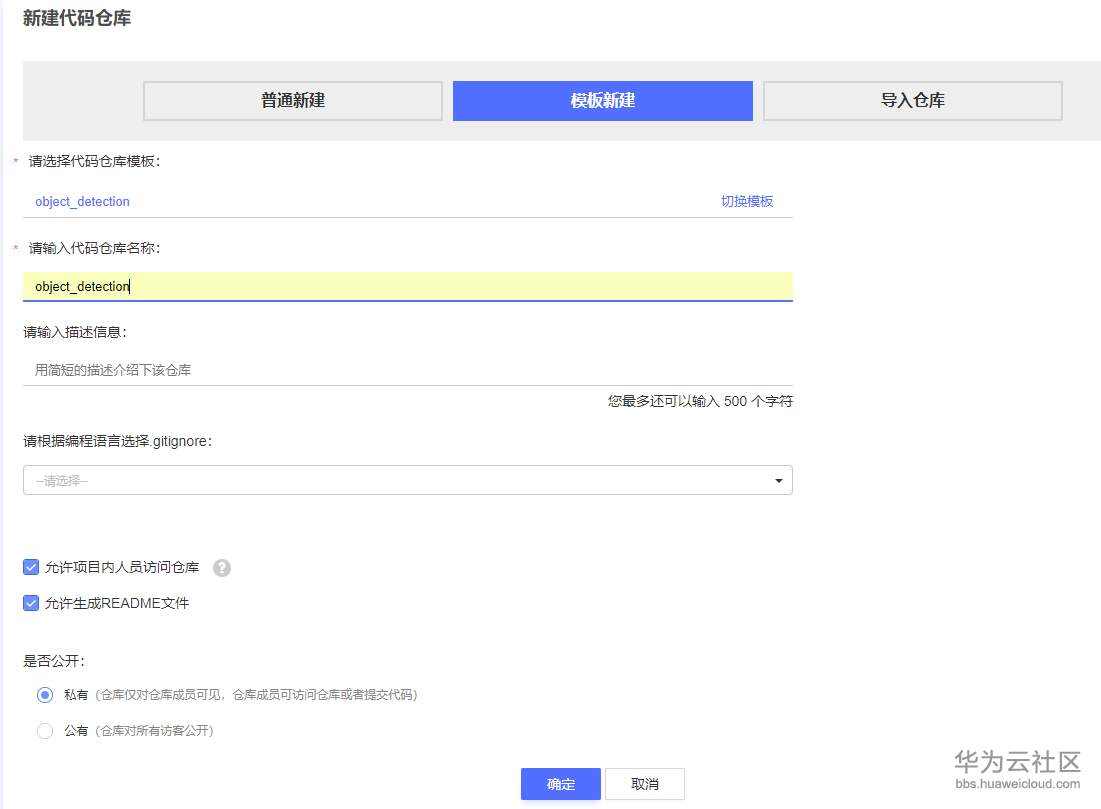The width and height of the screenshot is (1101, 809).
Task: Choose the 公有 visibility radio option
Action: coord(45,731)
